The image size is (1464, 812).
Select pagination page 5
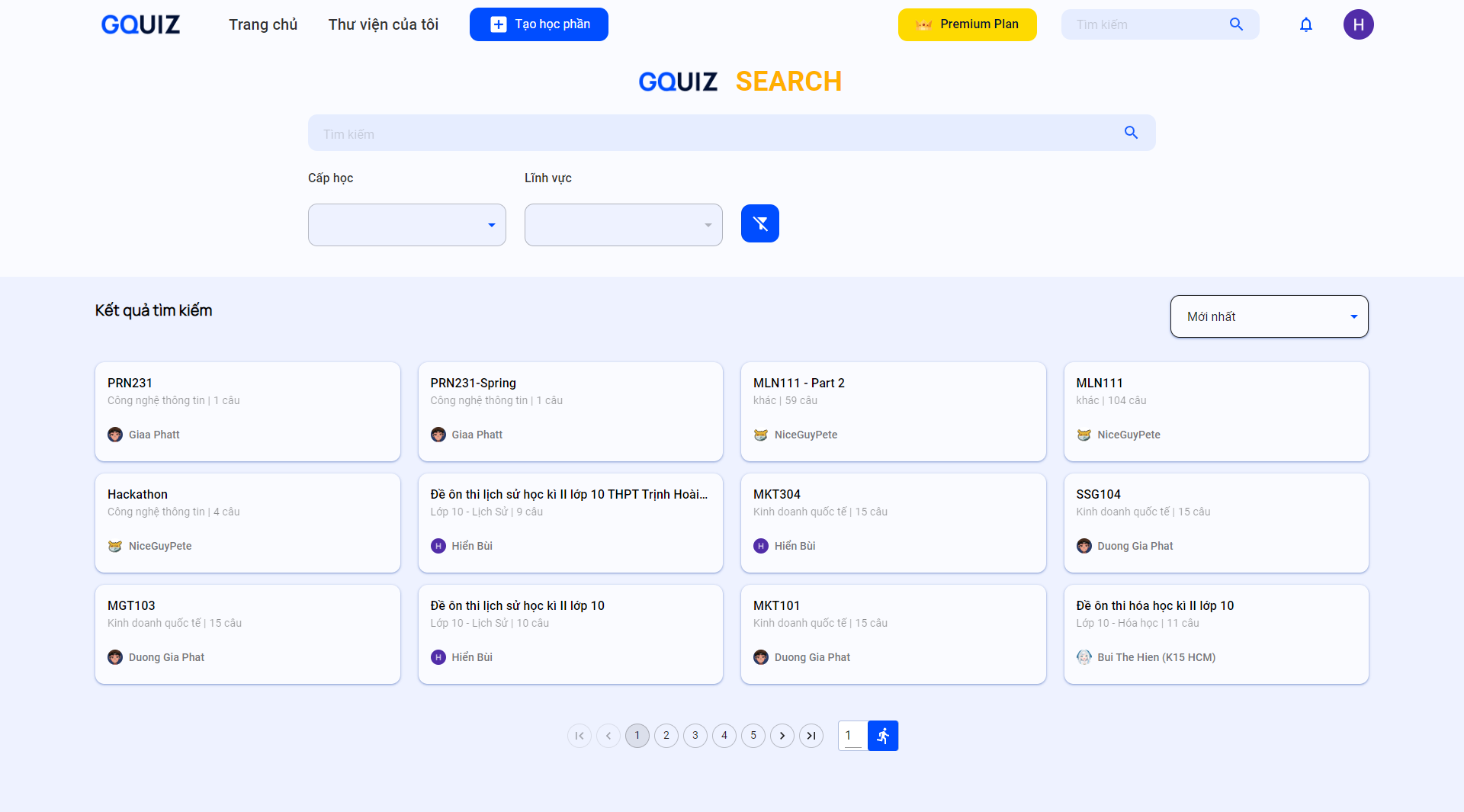coord(753,736)
